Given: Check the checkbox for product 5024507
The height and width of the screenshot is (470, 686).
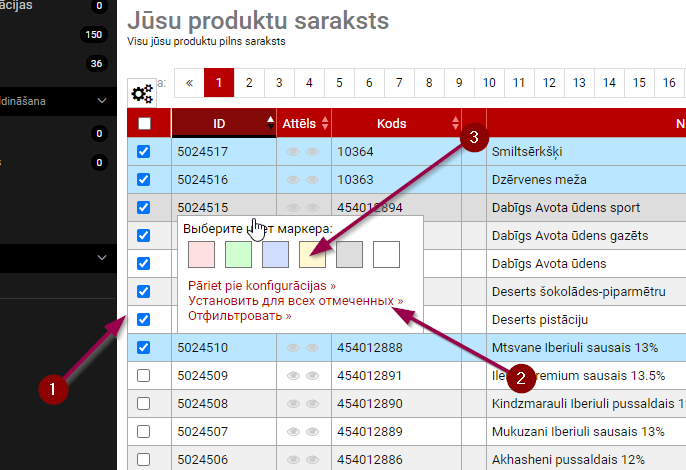Looking at the screenshot, I should coord(143,432).
